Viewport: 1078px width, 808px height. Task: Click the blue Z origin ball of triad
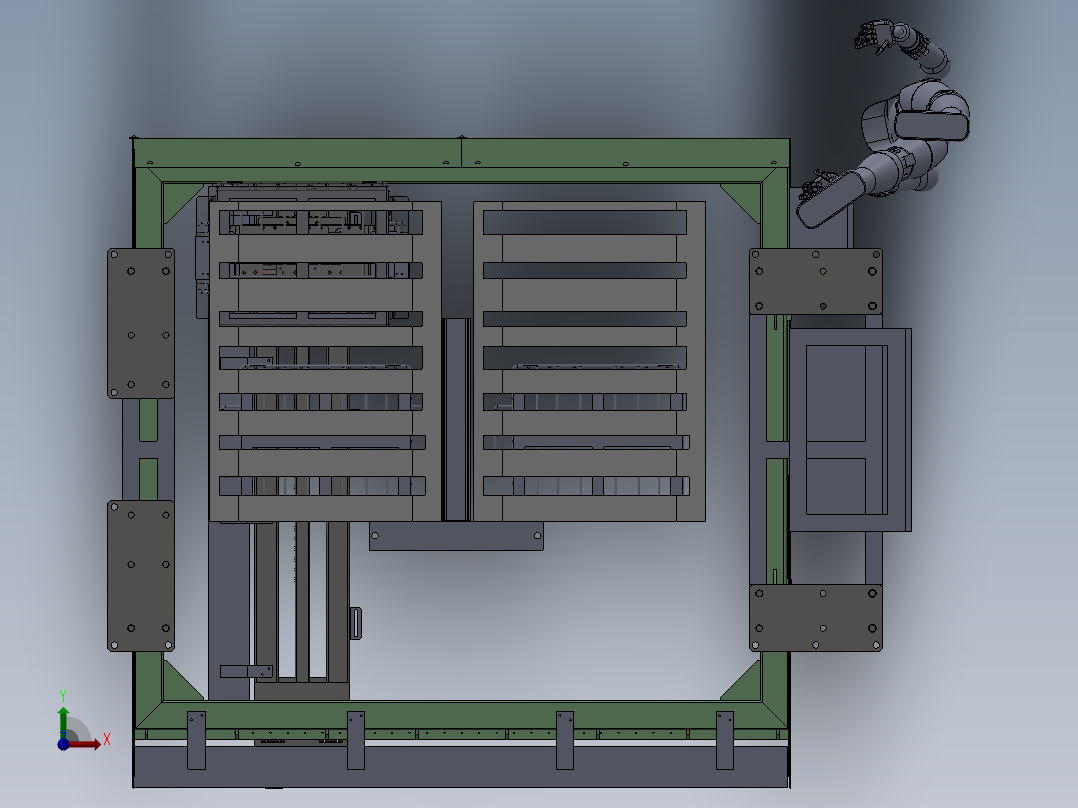coord(63,745)
